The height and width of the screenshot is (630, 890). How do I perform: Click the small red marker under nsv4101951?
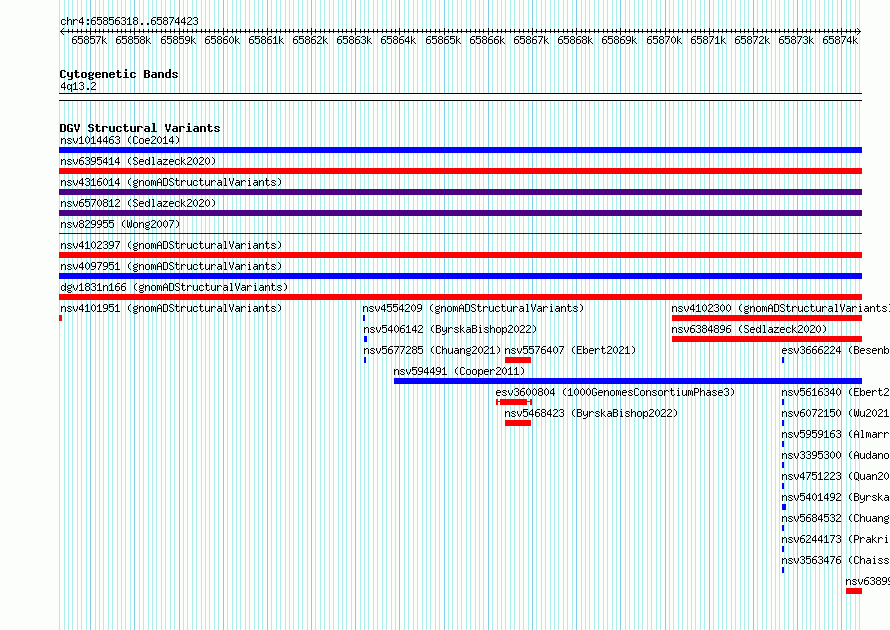[61, 318]
